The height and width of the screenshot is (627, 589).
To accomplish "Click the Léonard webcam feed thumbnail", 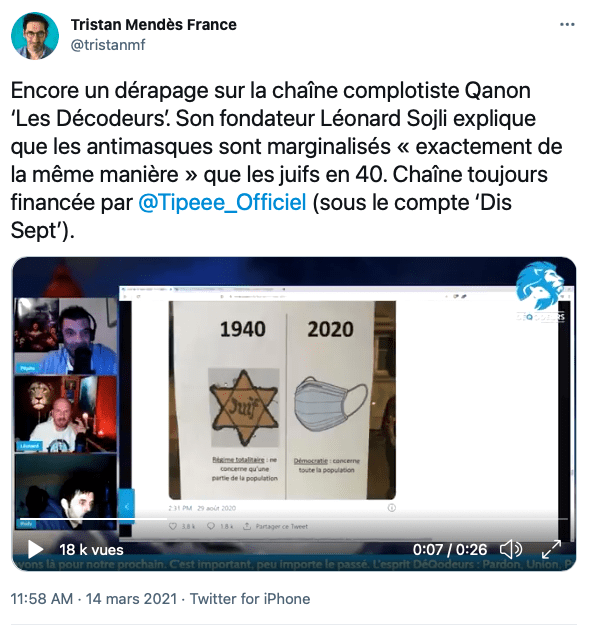I will coord(66,414).
